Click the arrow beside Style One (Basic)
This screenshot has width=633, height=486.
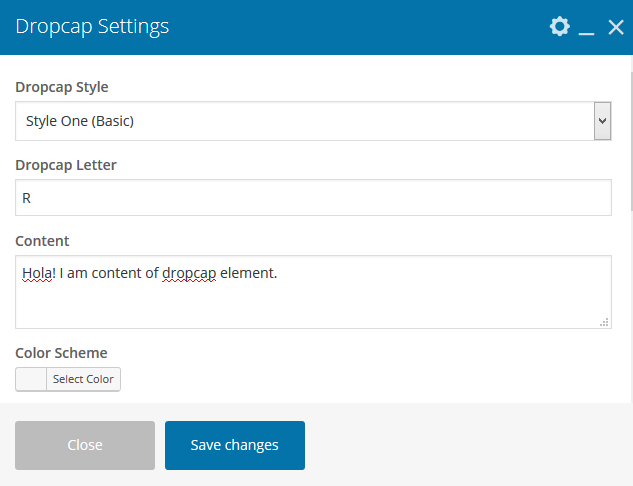pos(602,121)
